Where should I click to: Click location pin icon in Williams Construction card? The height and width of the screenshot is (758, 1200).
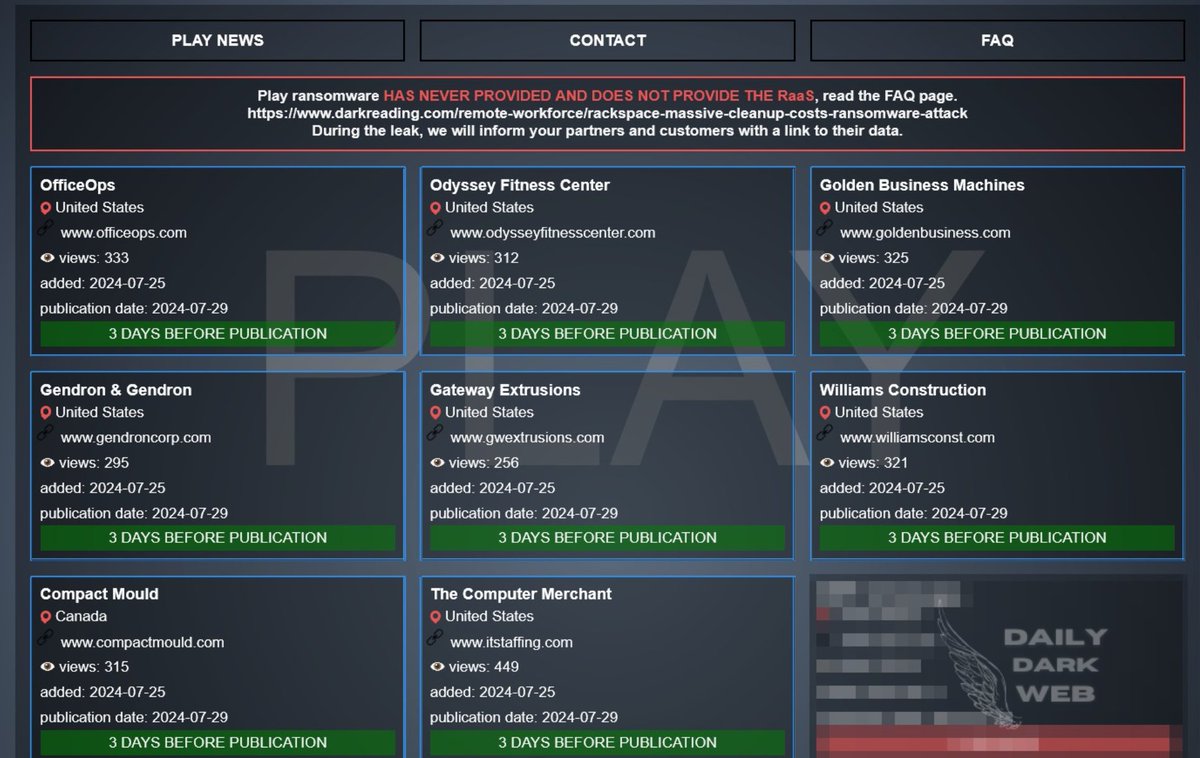[825, 413]
